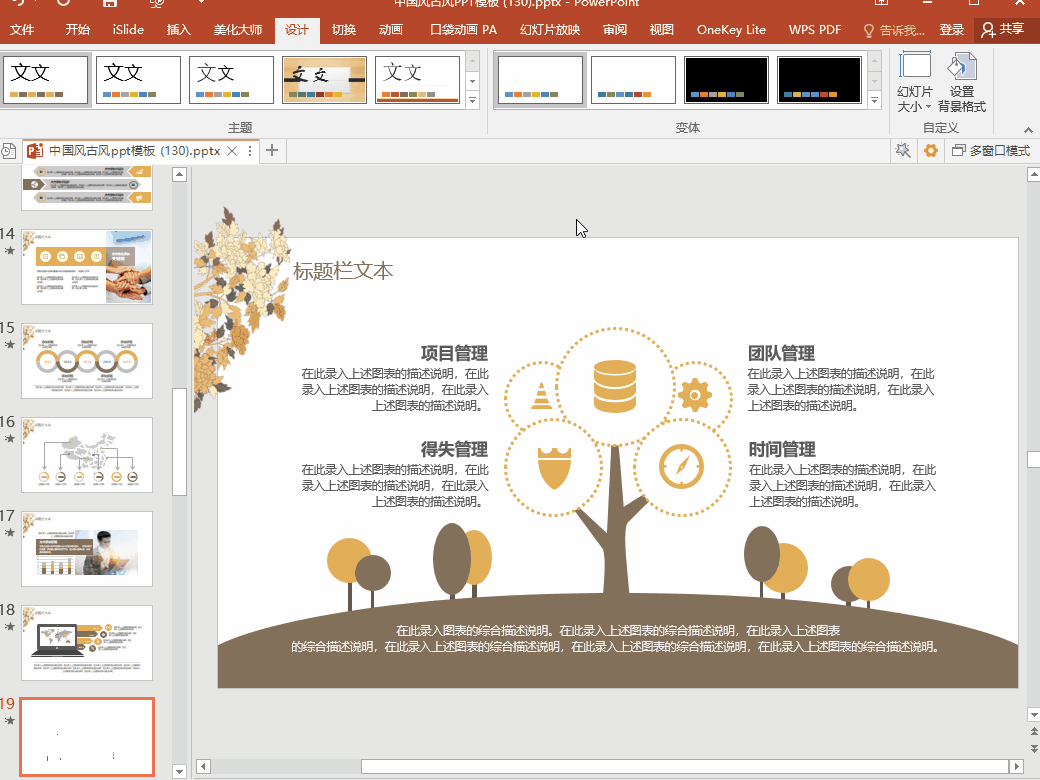This screenshot has width=1040, height=780.
Task: Click the database icon on the slide
Action: [x=614, y=387]
